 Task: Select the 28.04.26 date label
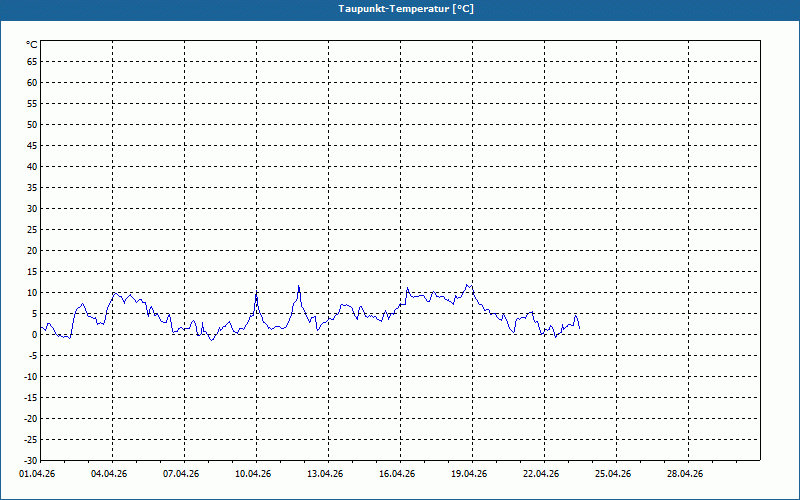(x=685, y=474)
